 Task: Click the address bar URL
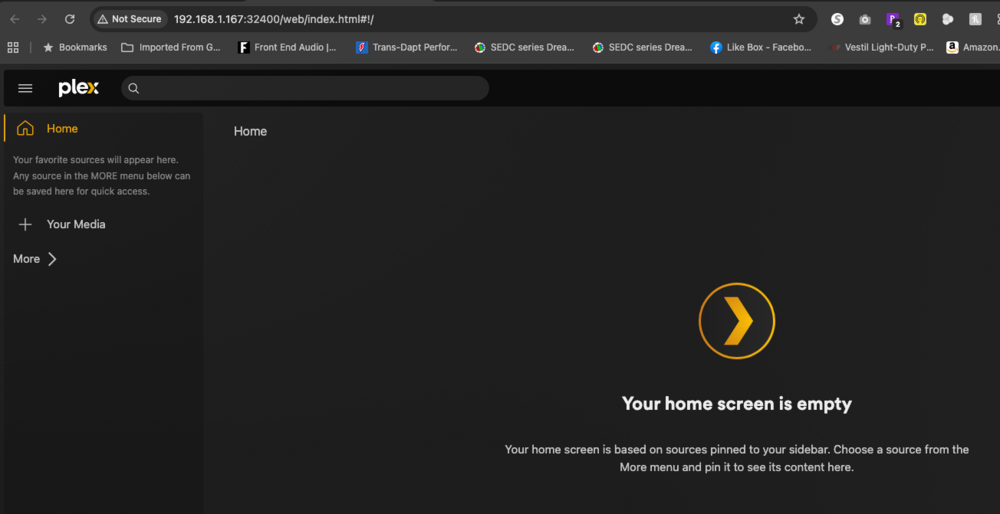point(274,19)
